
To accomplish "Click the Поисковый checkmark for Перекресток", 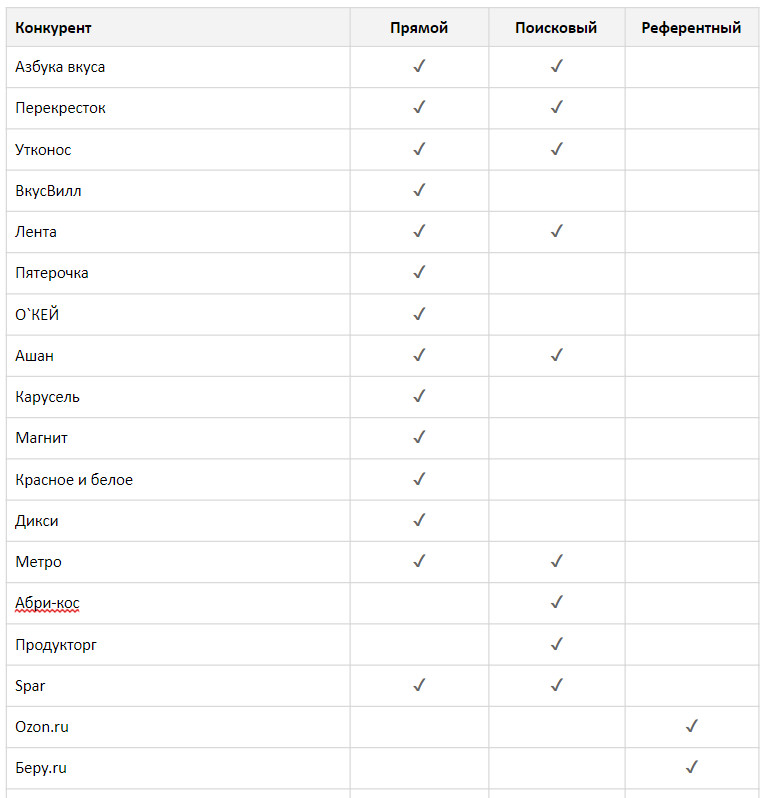I will point(557,108).
